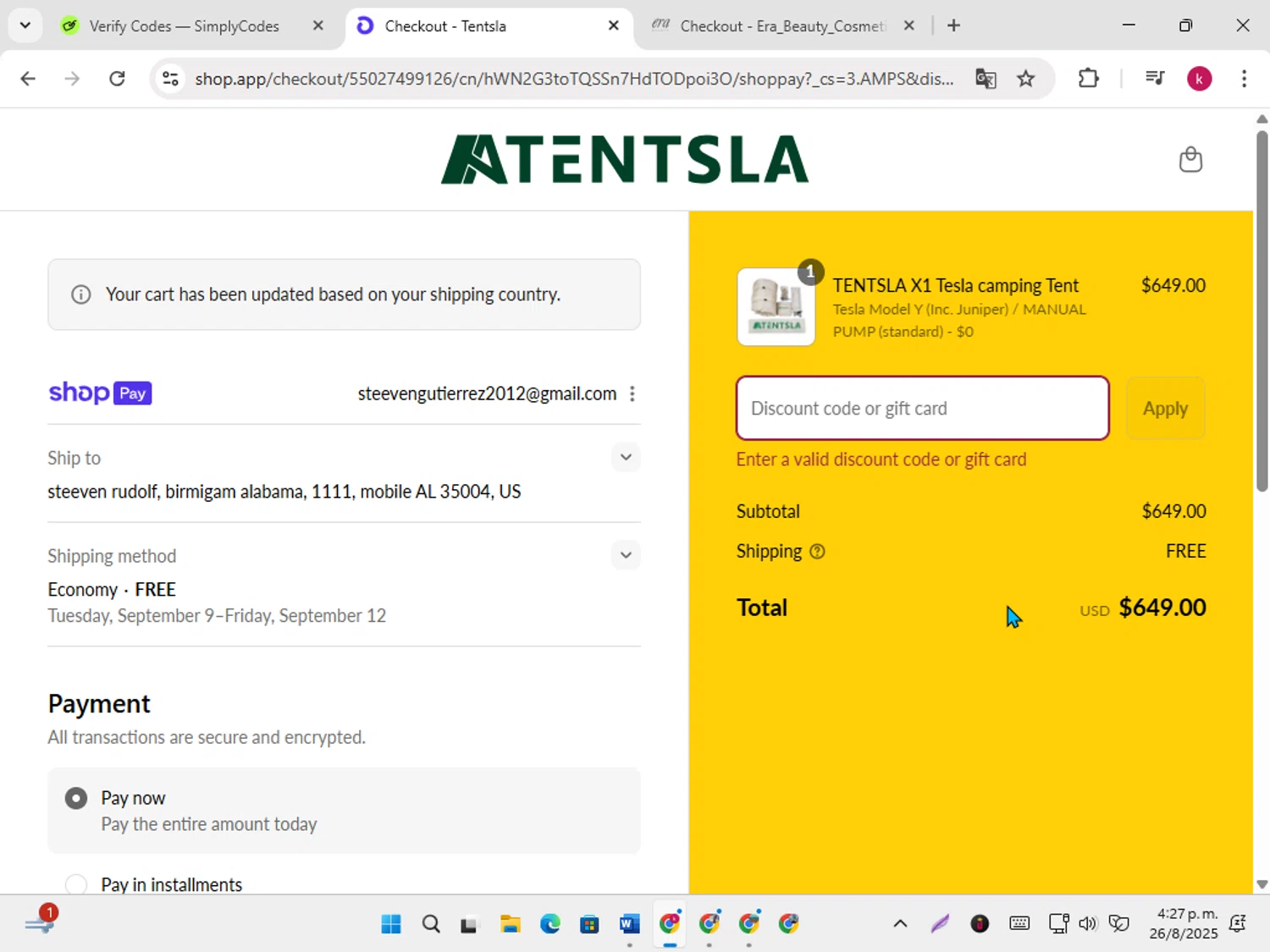Close the Verify Codes SimplyCodes tab
The width and height of the screenshot is (1270, 952).
(318, 25)
